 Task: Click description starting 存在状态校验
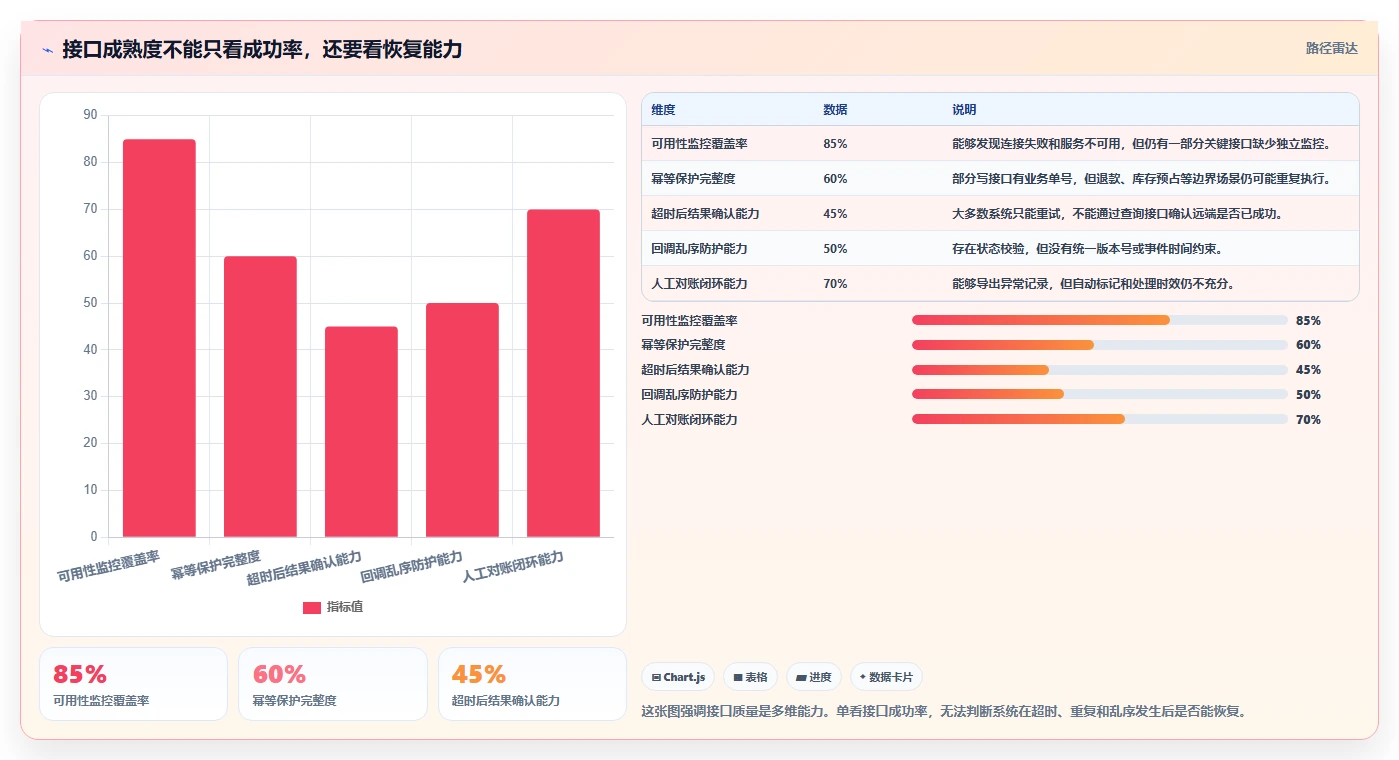[1087, 249]
